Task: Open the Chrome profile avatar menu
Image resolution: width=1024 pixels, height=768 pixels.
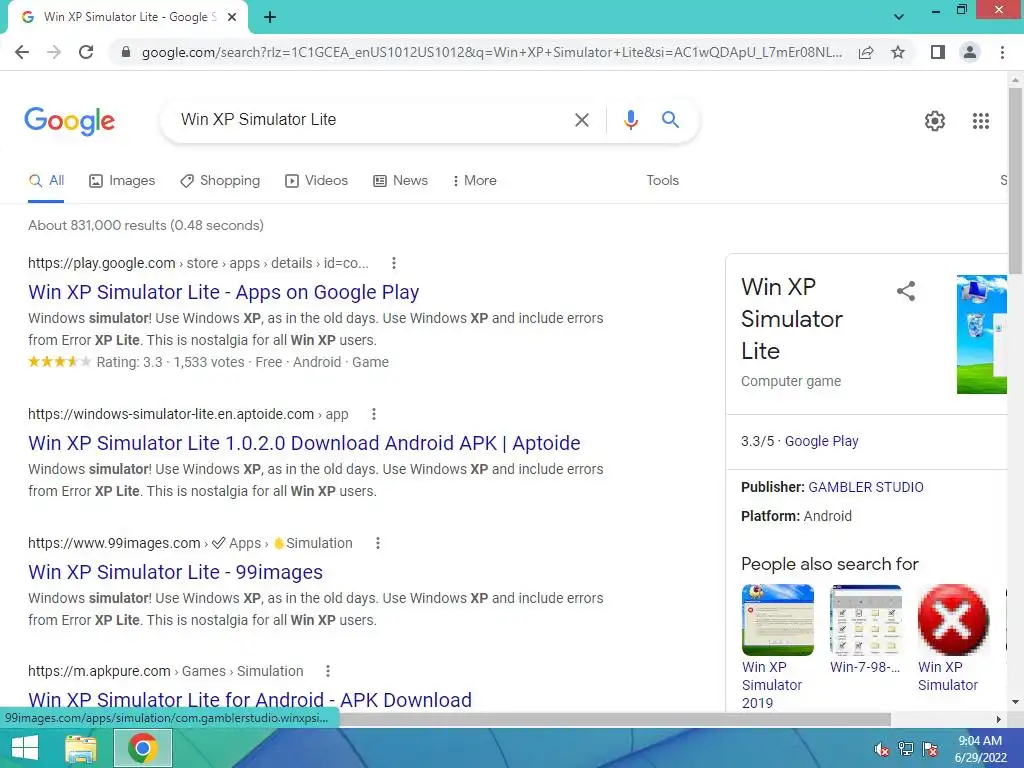Action: tap(970, 52)
